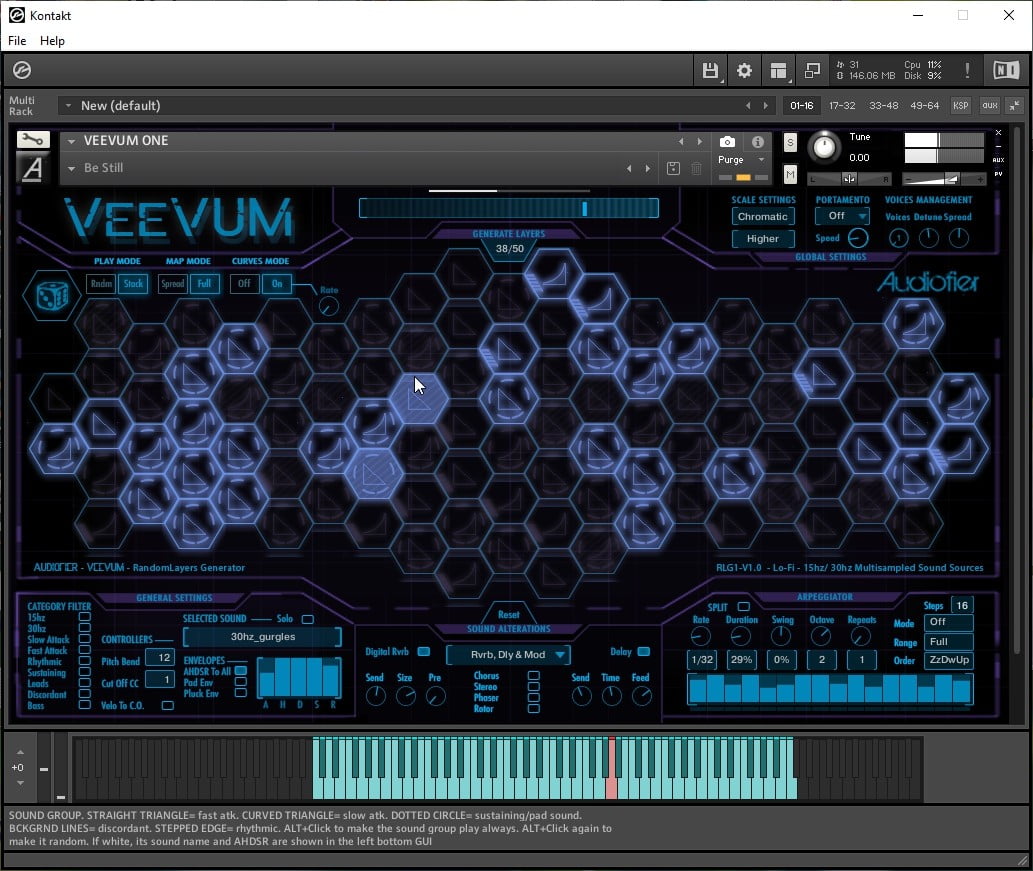The height and width of the screenshot is (871, 1033).
Task: Click the Reset button under the hexagons
Action: pos(509,615)
